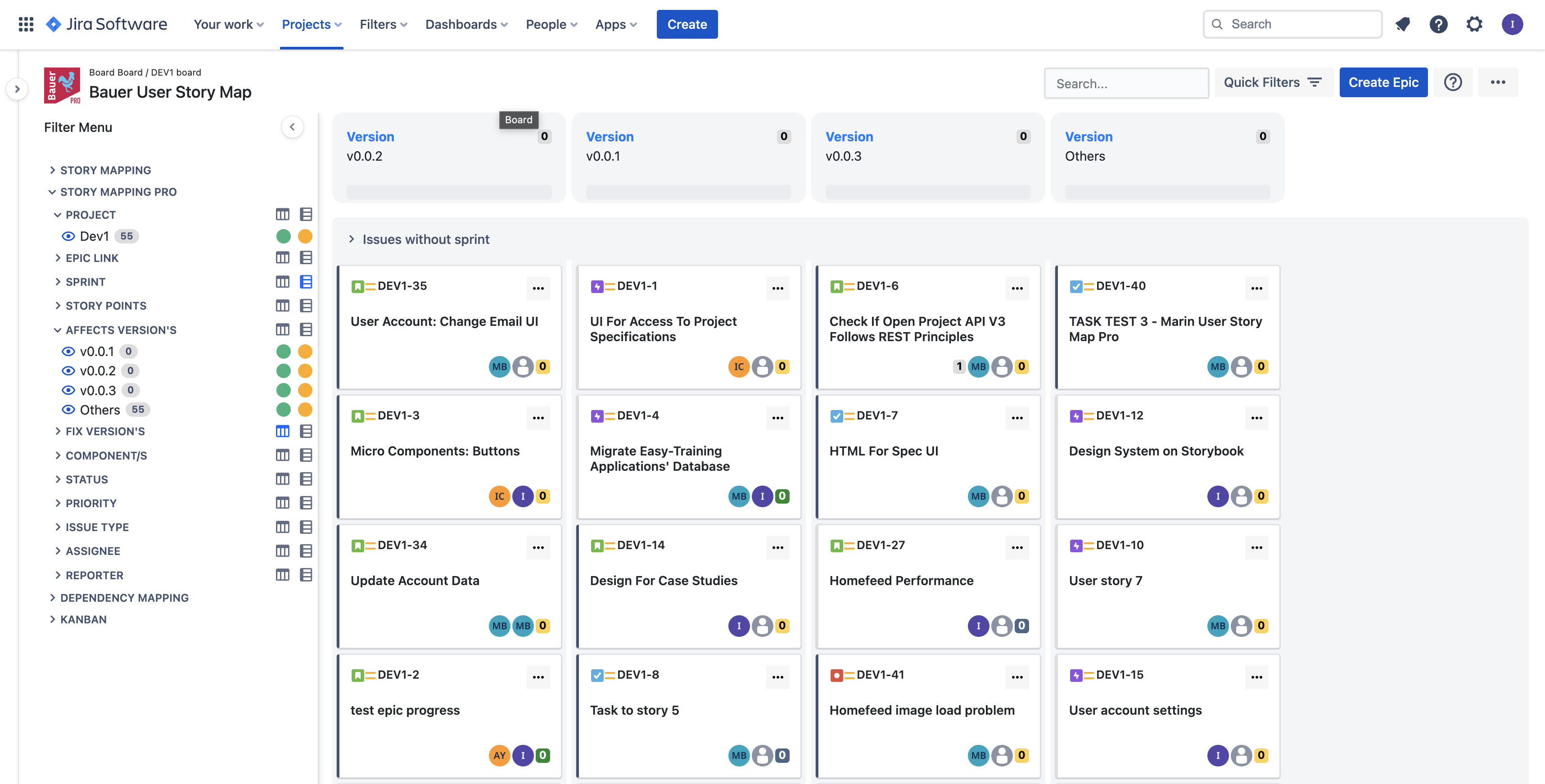
Task: Click the column layout icon for SPRINT
Action: point(283,282)
